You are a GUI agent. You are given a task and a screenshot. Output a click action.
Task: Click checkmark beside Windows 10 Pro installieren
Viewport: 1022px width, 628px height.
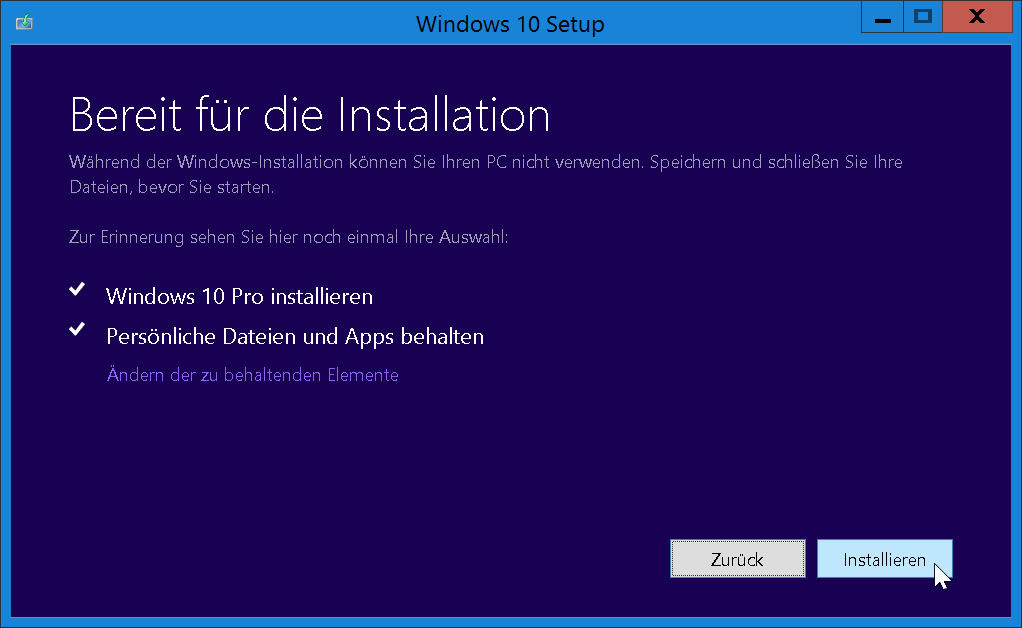[77, 289]
